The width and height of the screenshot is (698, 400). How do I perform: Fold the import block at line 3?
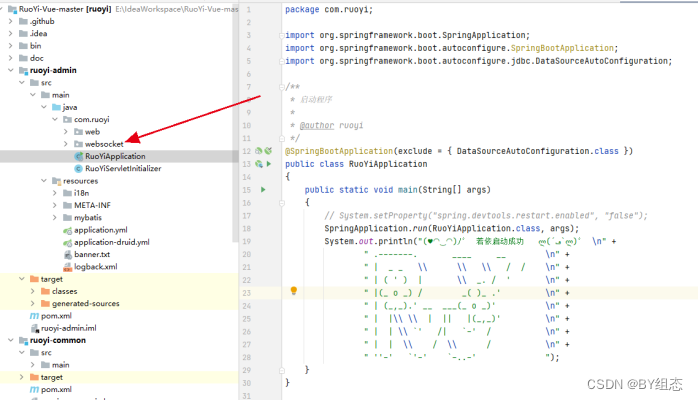(279, 35)
